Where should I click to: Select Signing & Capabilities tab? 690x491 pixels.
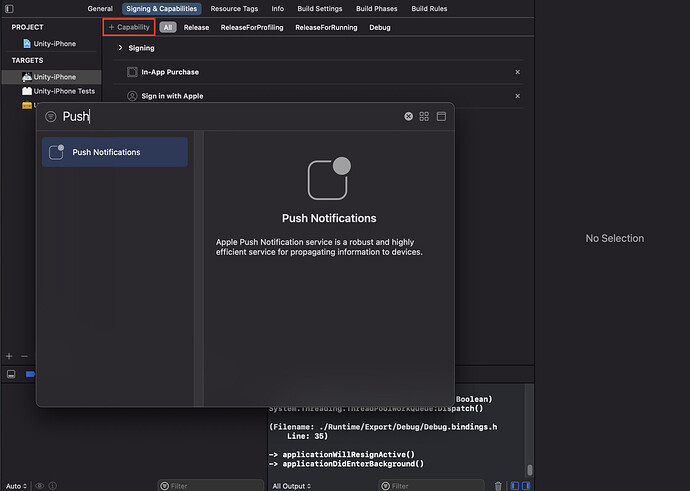point(161,8)
